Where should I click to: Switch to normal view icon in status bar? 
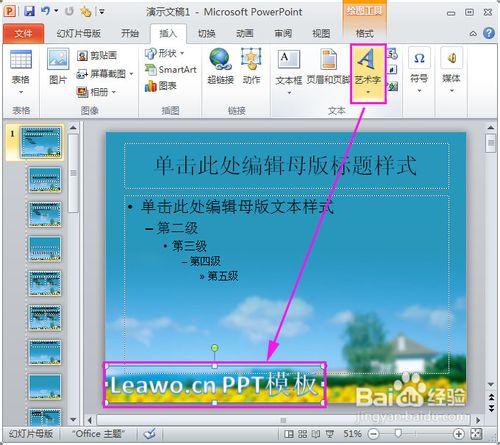point(289,434)
